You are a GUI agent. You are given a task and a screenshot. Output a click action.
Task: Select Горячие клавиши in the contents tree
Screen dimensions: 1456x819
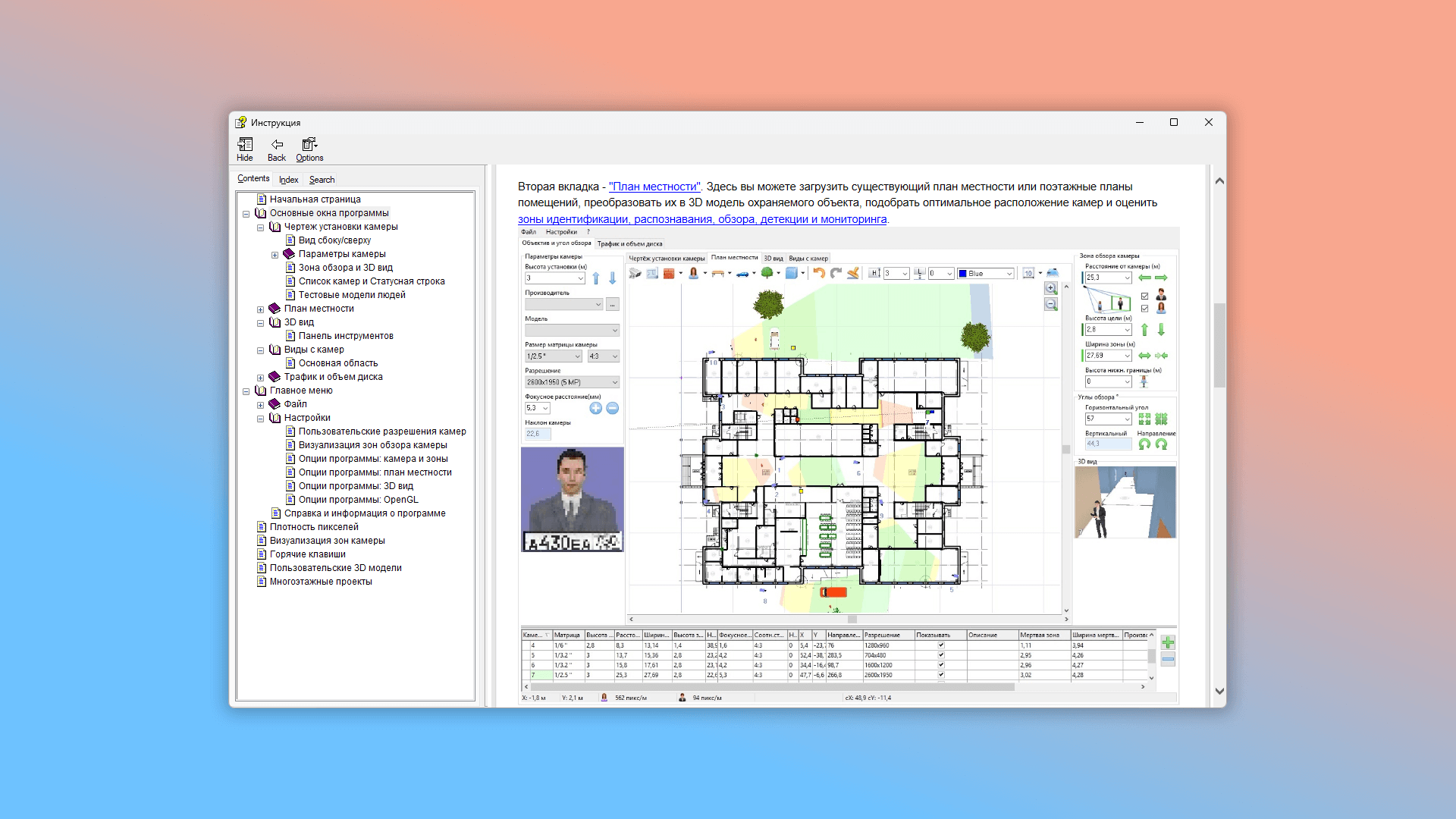click(x=307, y=554)
